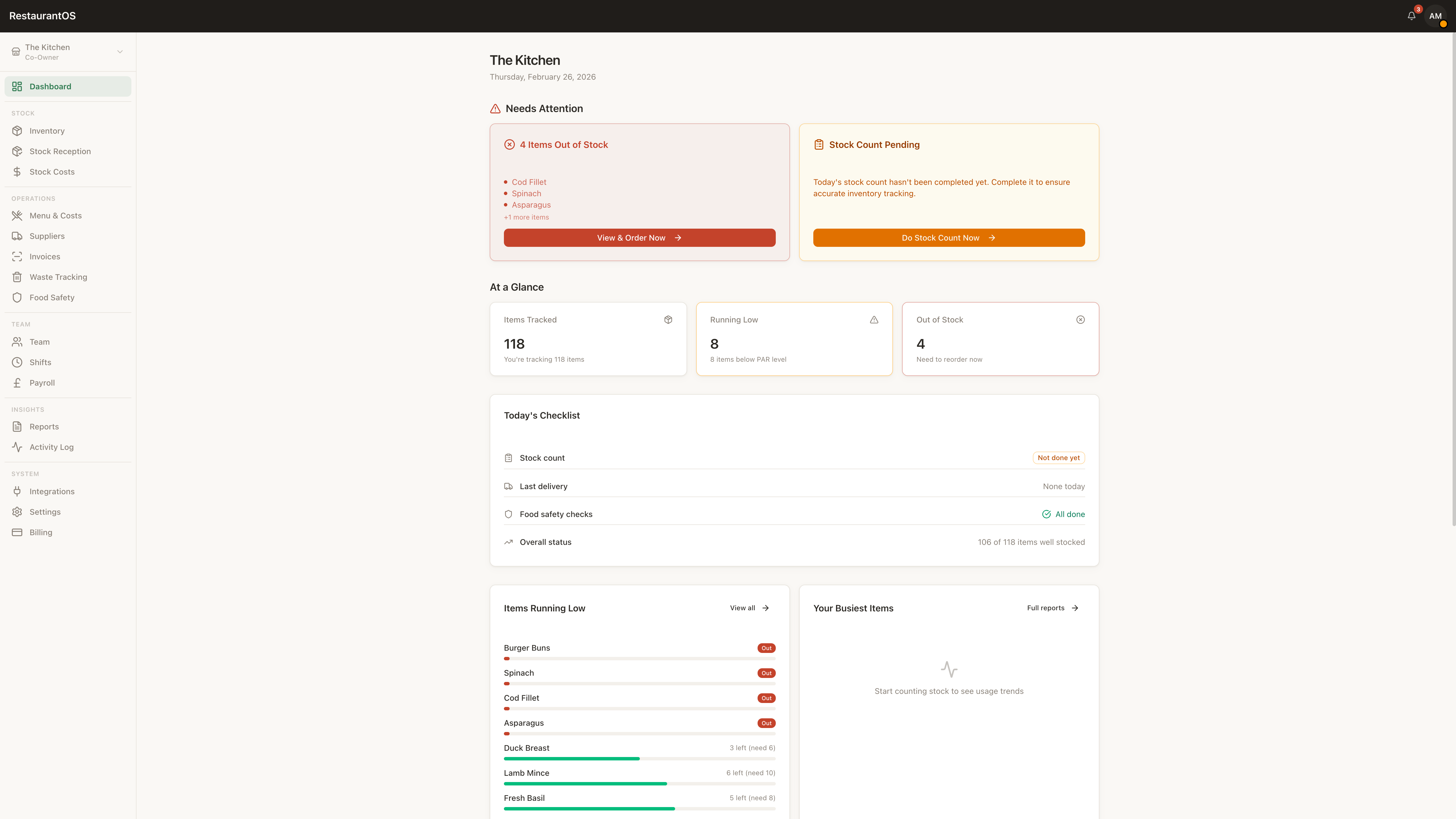Click the Dashboard grid icon in sidebar

[x=17, y=86]
